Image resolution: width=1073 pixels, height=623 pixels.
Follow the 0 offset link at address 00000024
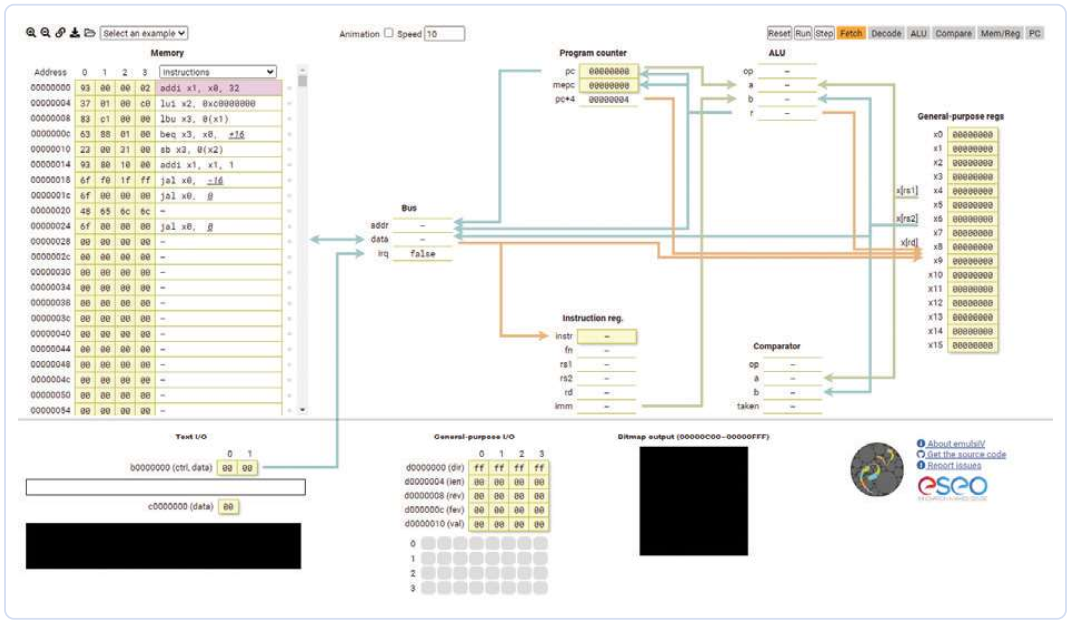[209, 227]
